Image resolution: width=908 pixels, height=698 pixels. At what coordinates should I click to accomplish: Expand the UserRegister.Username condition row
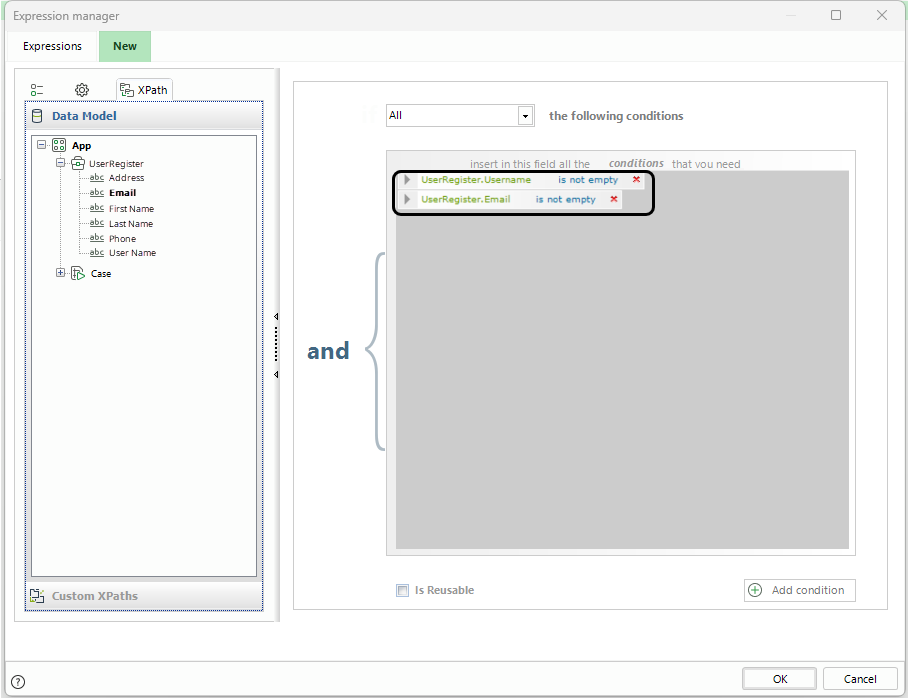pyautogui.click(x=407, y=180)
